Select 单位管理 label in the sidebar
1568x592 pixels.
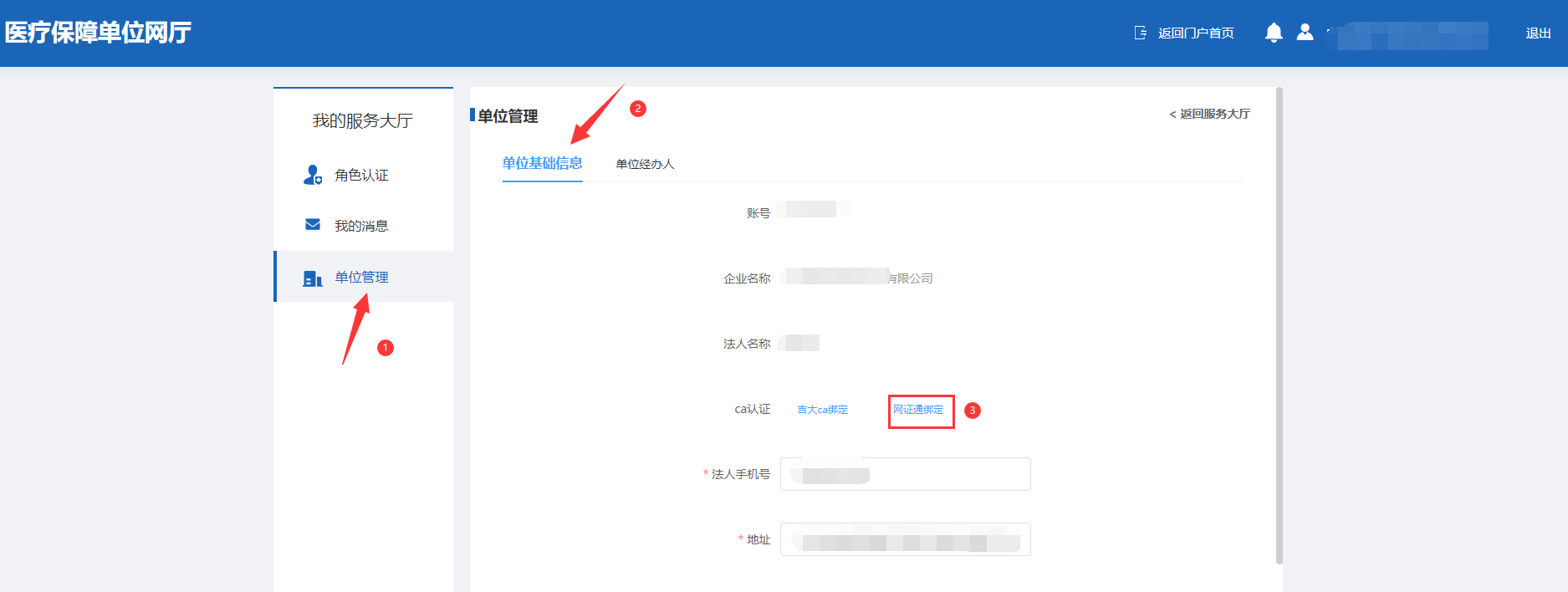pyautogui.click(x=361, y=278)
